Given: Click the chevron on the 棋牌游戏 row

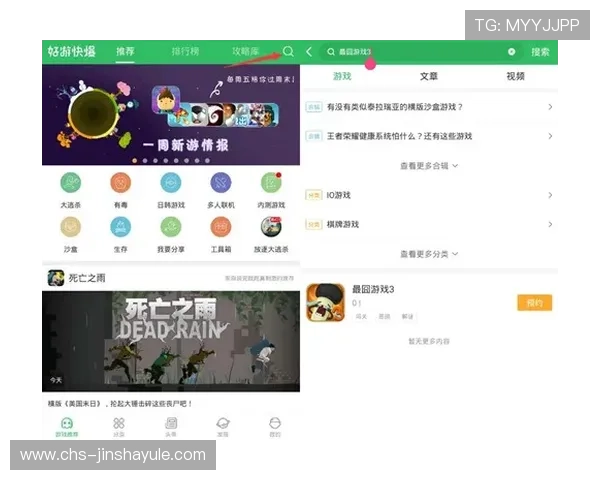Looking at the screenshot, I should [550, 224].
